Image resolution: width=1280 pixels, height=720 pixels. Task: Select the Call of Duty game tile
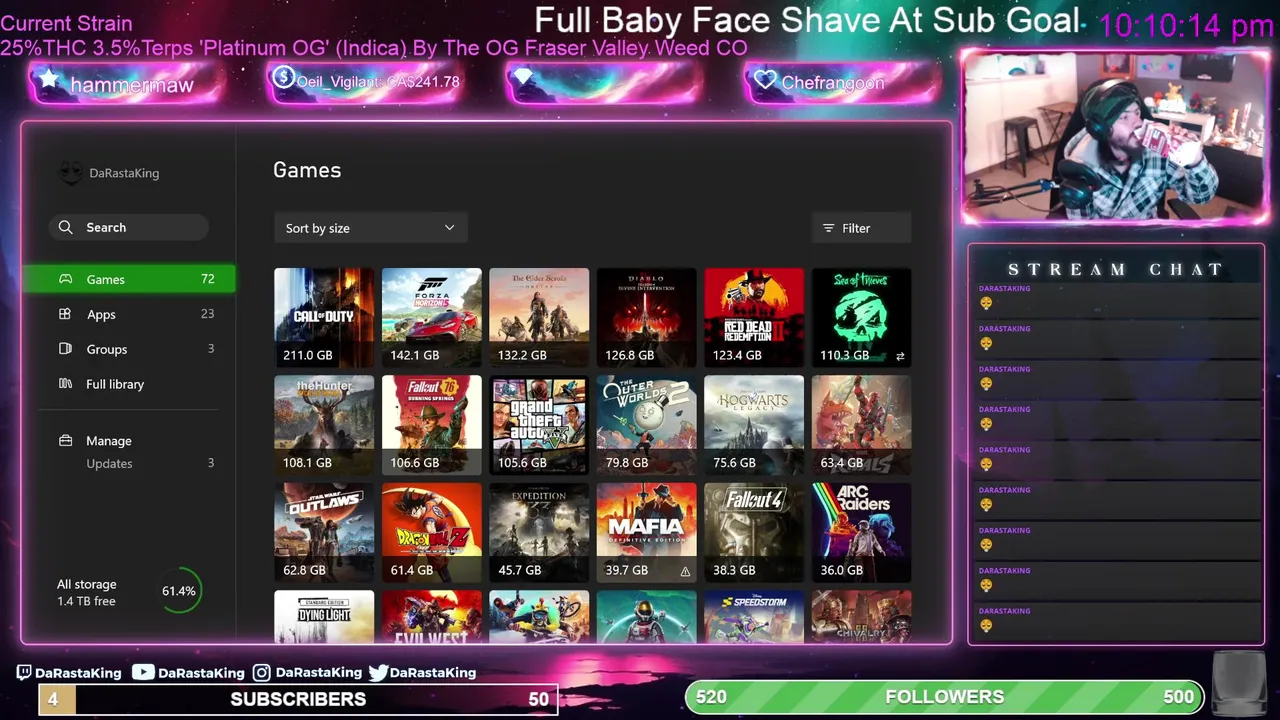(324, 317)
